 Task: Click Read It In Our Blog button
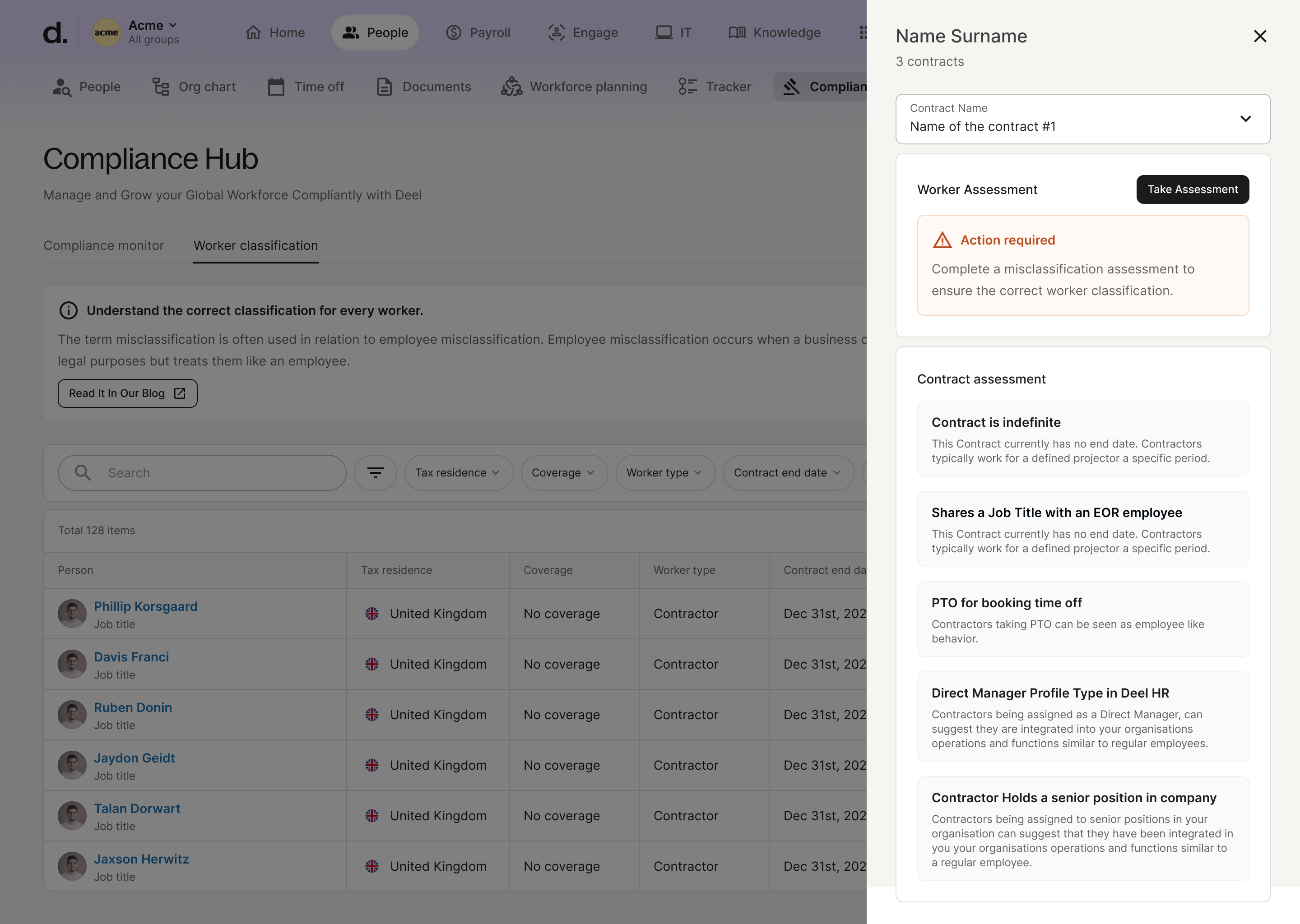click(127, 394)
